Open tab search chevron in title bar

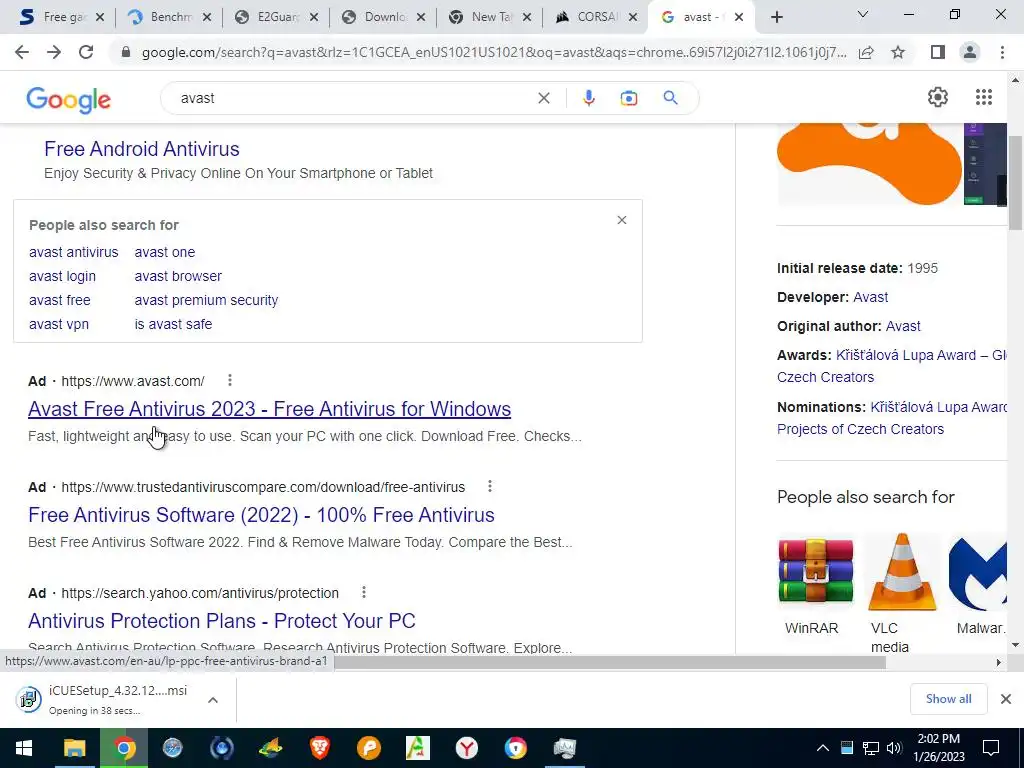(x=863, y=14)
